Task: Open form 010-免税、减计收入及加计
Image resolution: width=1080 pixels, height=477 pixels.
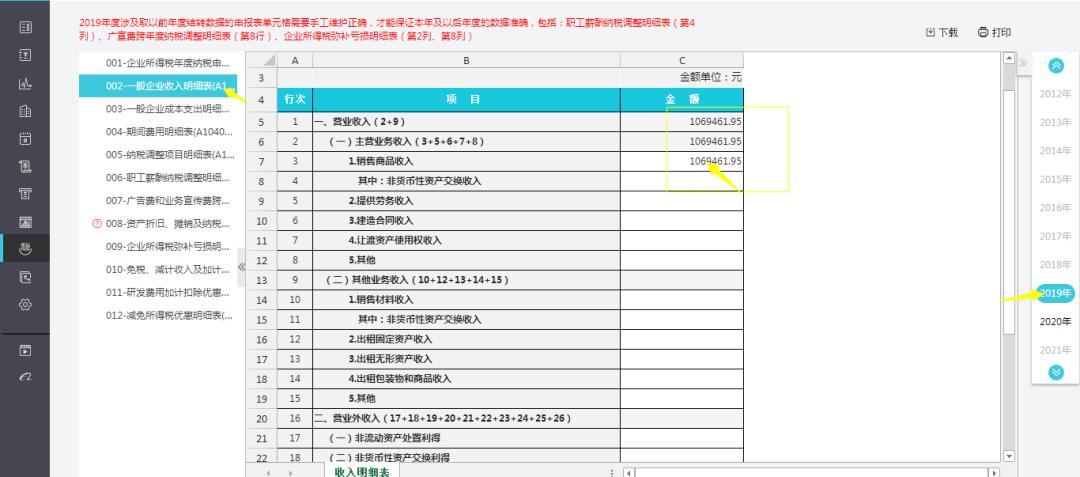Action: (167, 269)
